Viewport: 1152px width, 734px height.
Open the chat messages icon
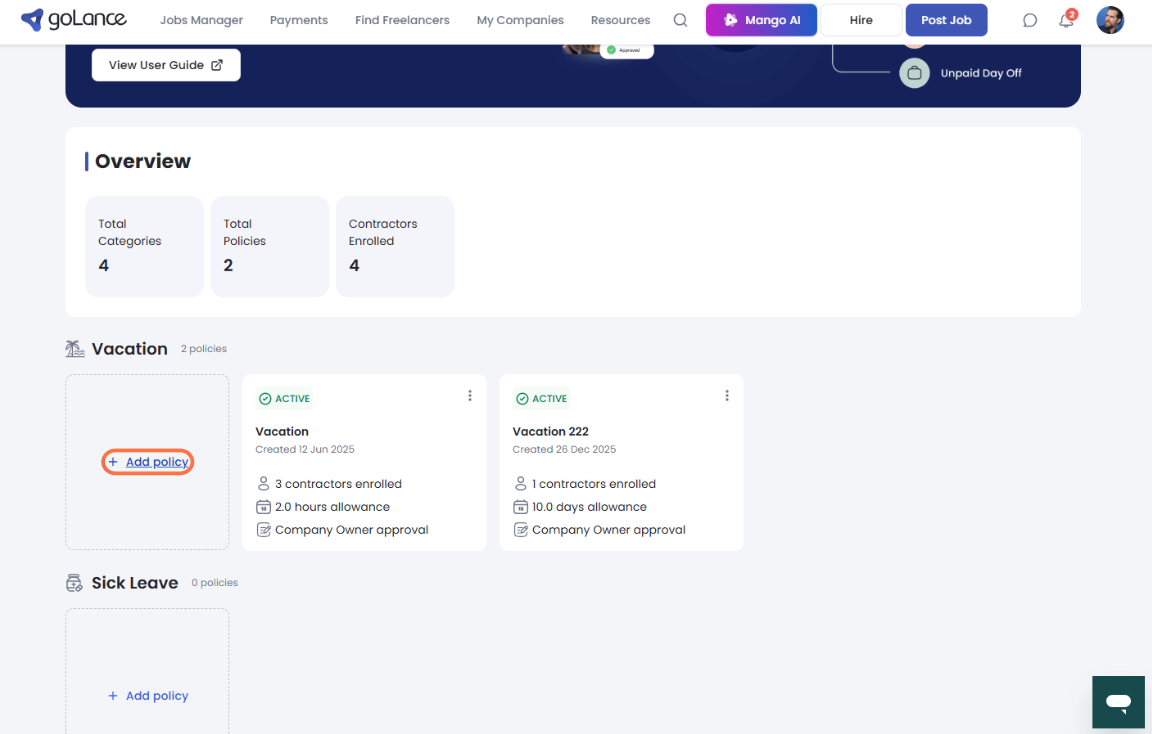1030,20
